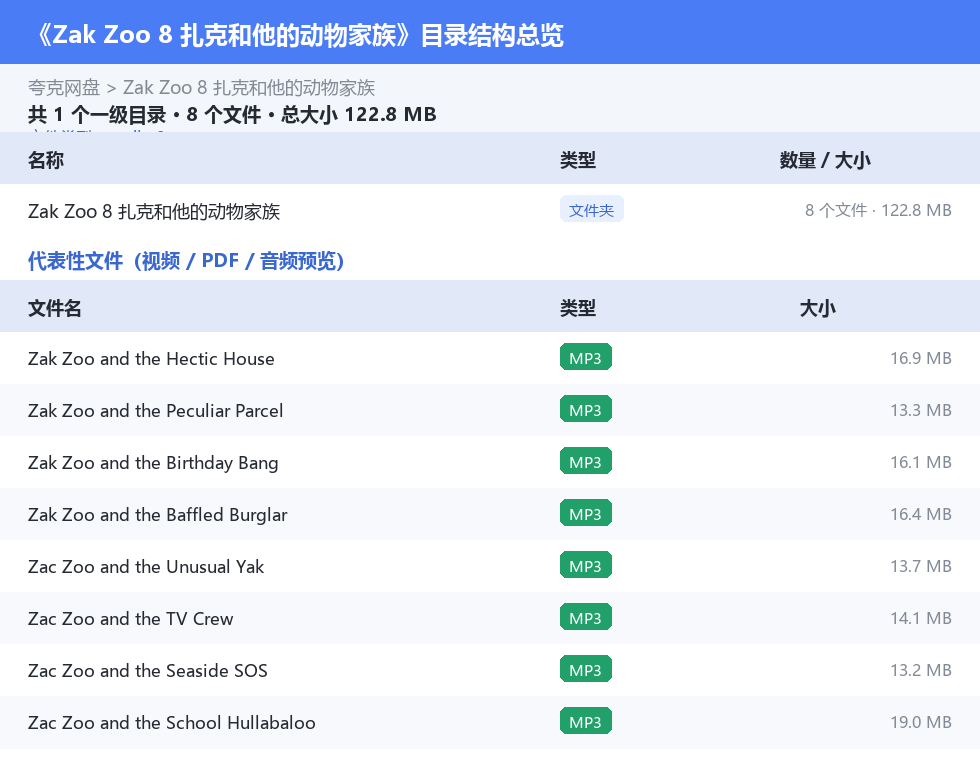
Task: Click MP3 badge for Peculiar Parcel
Action: [x=586, y=409]
